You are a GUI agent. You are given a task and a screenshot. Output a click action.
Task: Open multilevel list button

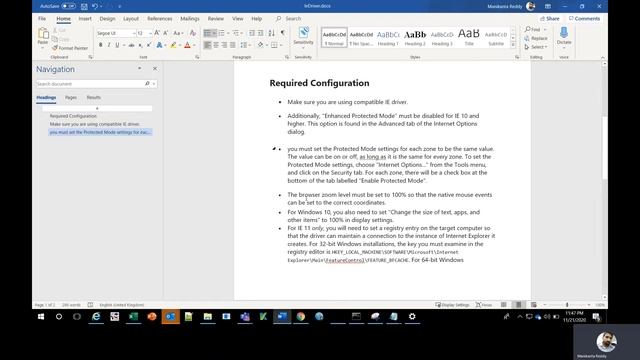[236, 33]
